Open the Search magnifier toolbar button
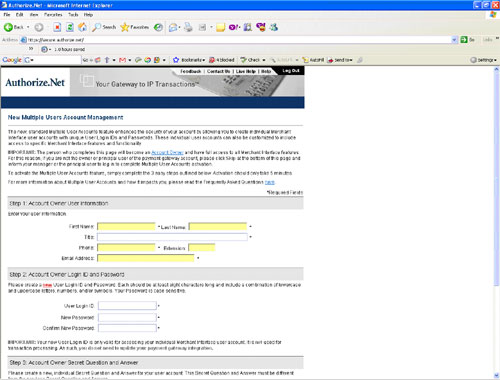 point(104,27)
